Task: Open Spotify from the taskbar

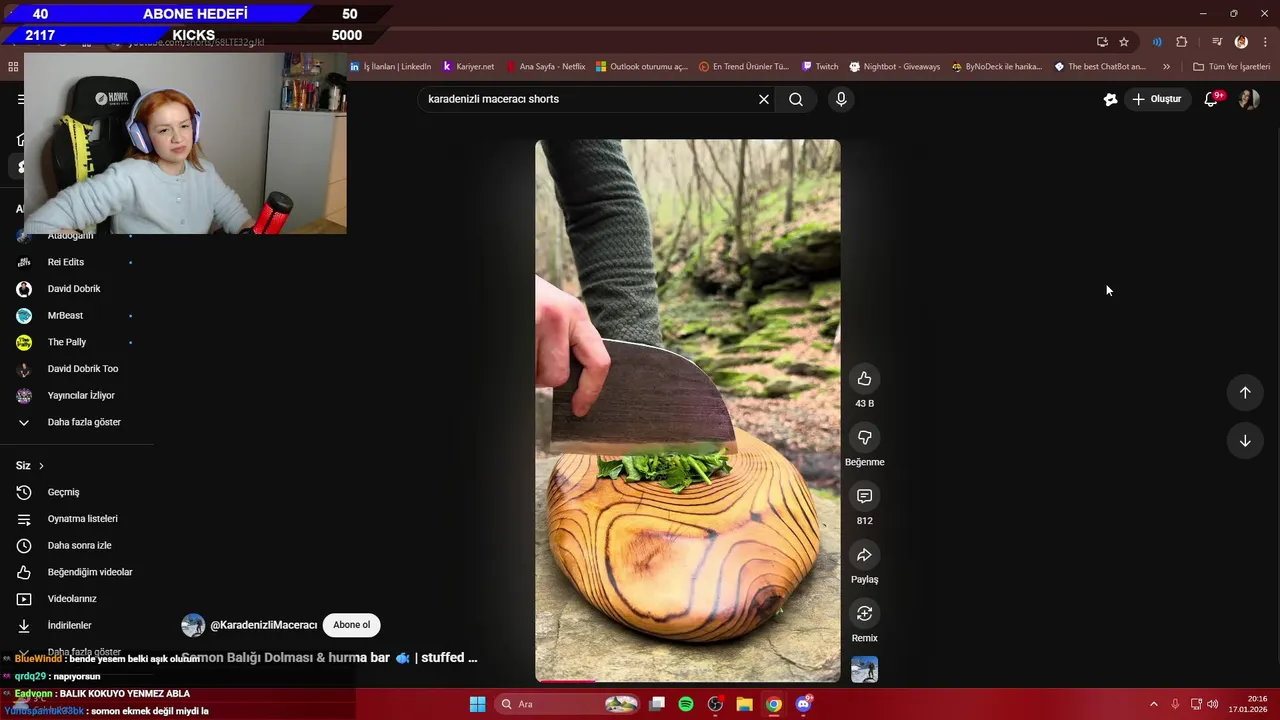Action: 686,704
